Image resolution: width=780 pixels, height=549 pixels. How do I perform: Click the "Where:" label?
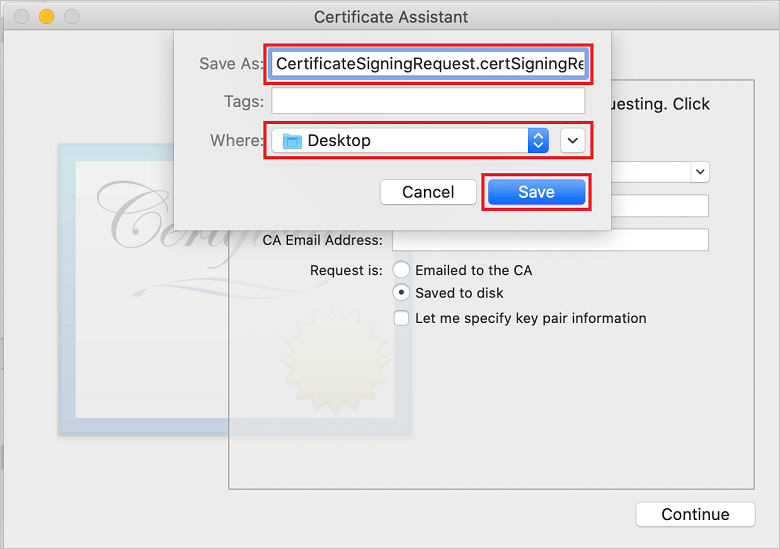coord(236,140)
